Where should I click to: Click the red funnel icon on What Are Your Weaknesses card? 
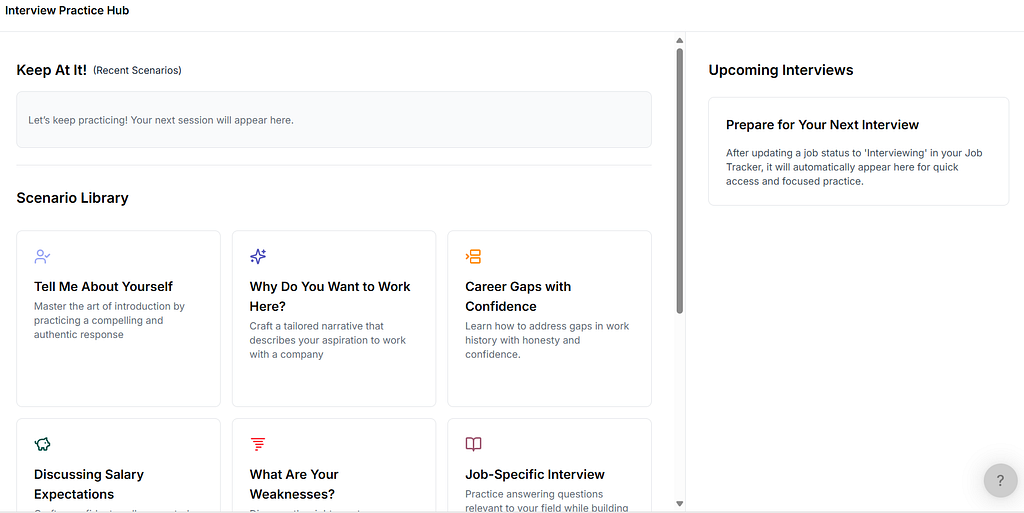pos(258,444)
